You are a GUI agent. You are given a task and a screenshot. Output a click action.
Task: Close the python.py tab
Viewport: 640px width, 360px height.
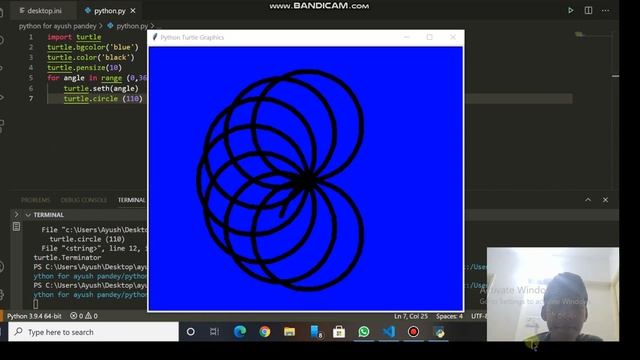(x=133, y=11)
